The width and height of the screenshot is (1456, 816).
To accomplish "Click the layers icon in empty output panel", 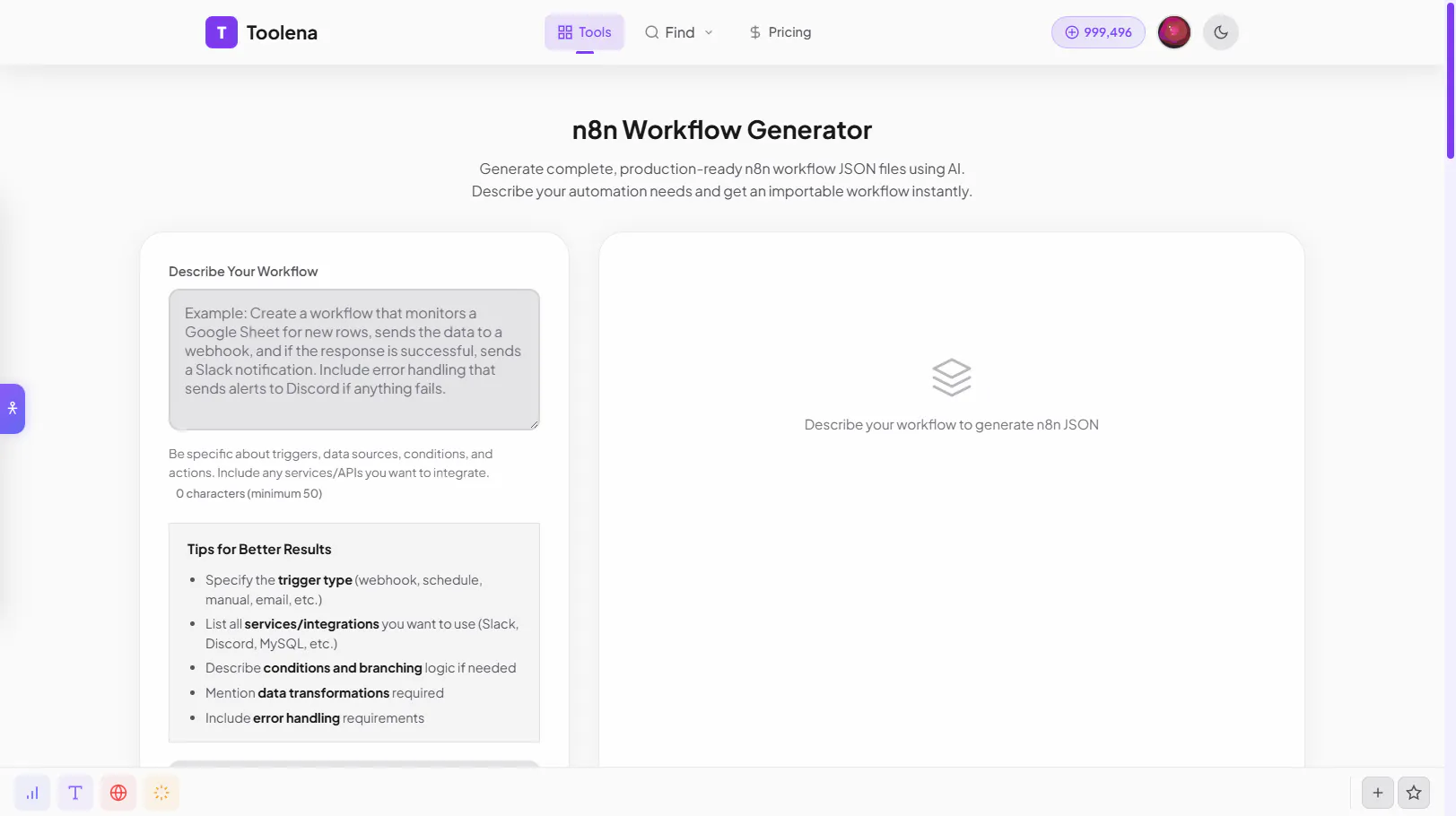I will pos(952,378).
